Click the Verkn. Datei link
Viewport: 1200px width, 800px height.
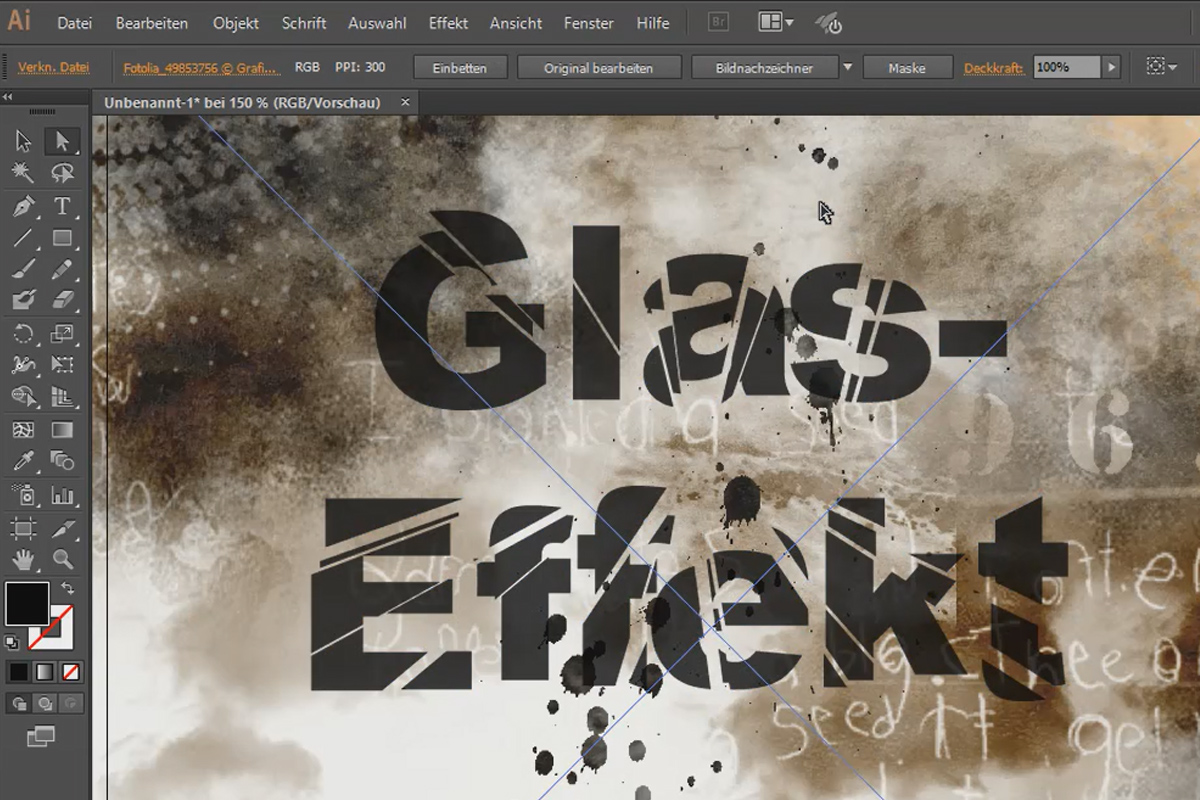tap(53, 67)
